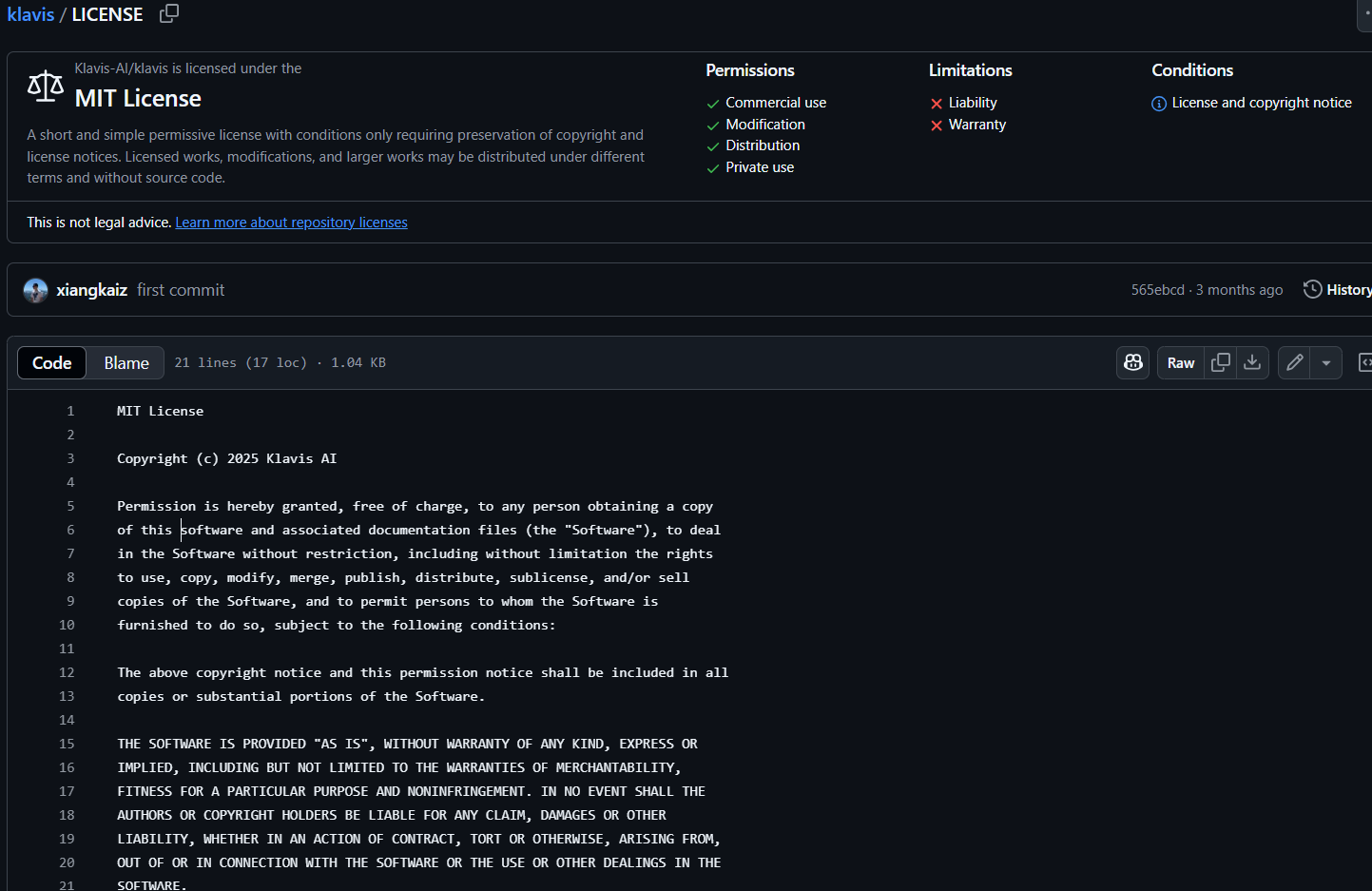1372x891 pixels.
Task: Click the 'MIT License' code line
Action: point(160,411)
